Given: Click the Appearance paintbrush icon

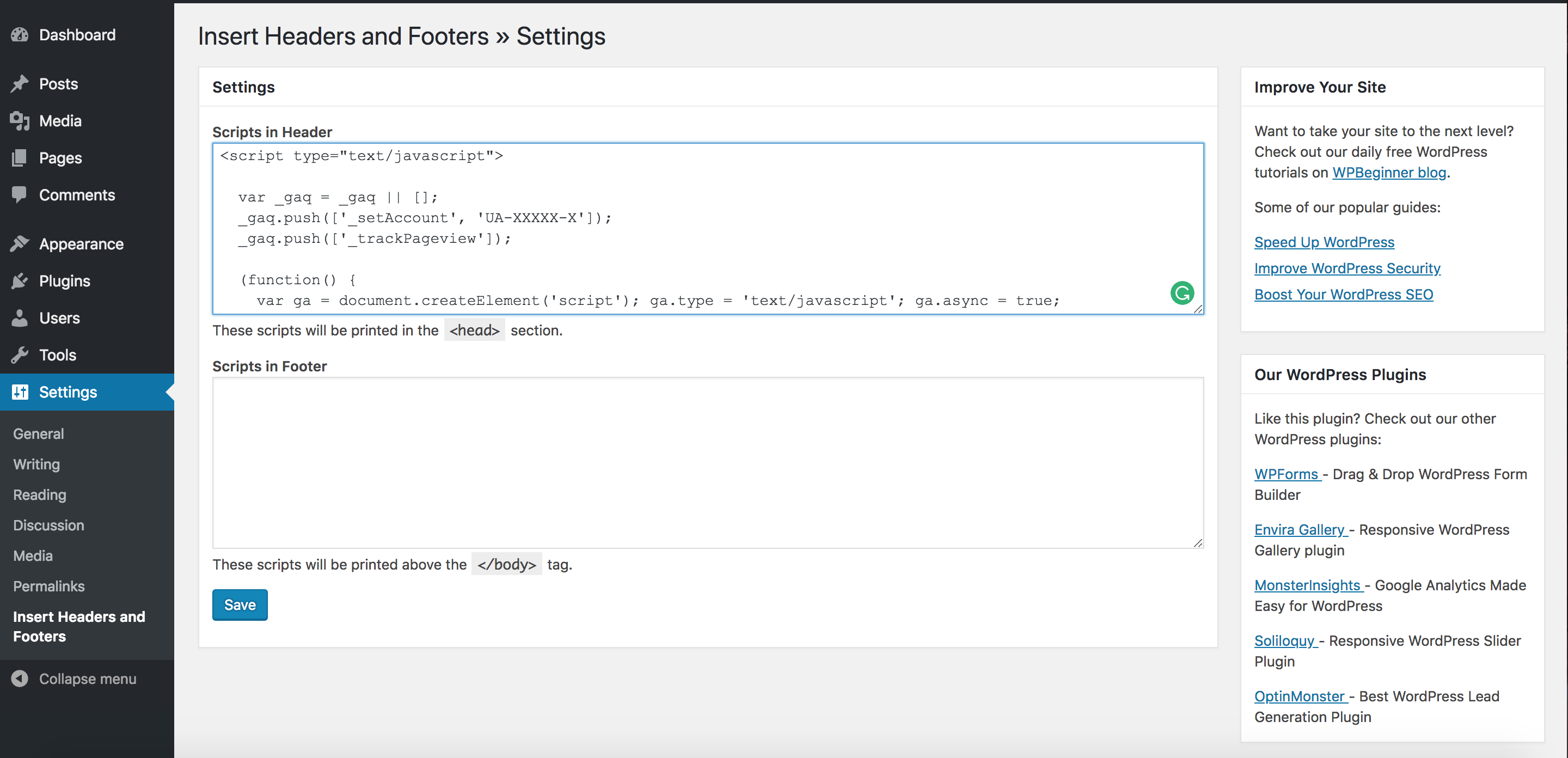Looking at the screenshot, I should 20,243.
